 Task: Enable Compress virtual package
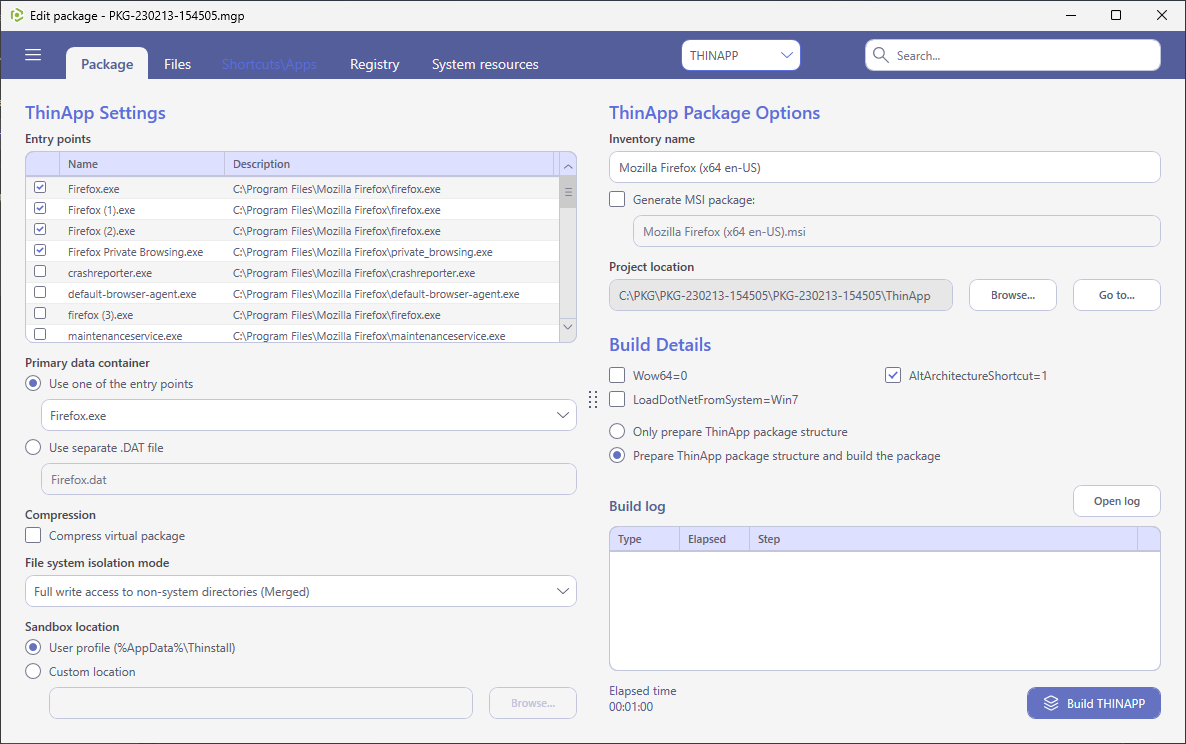point(33,535)
